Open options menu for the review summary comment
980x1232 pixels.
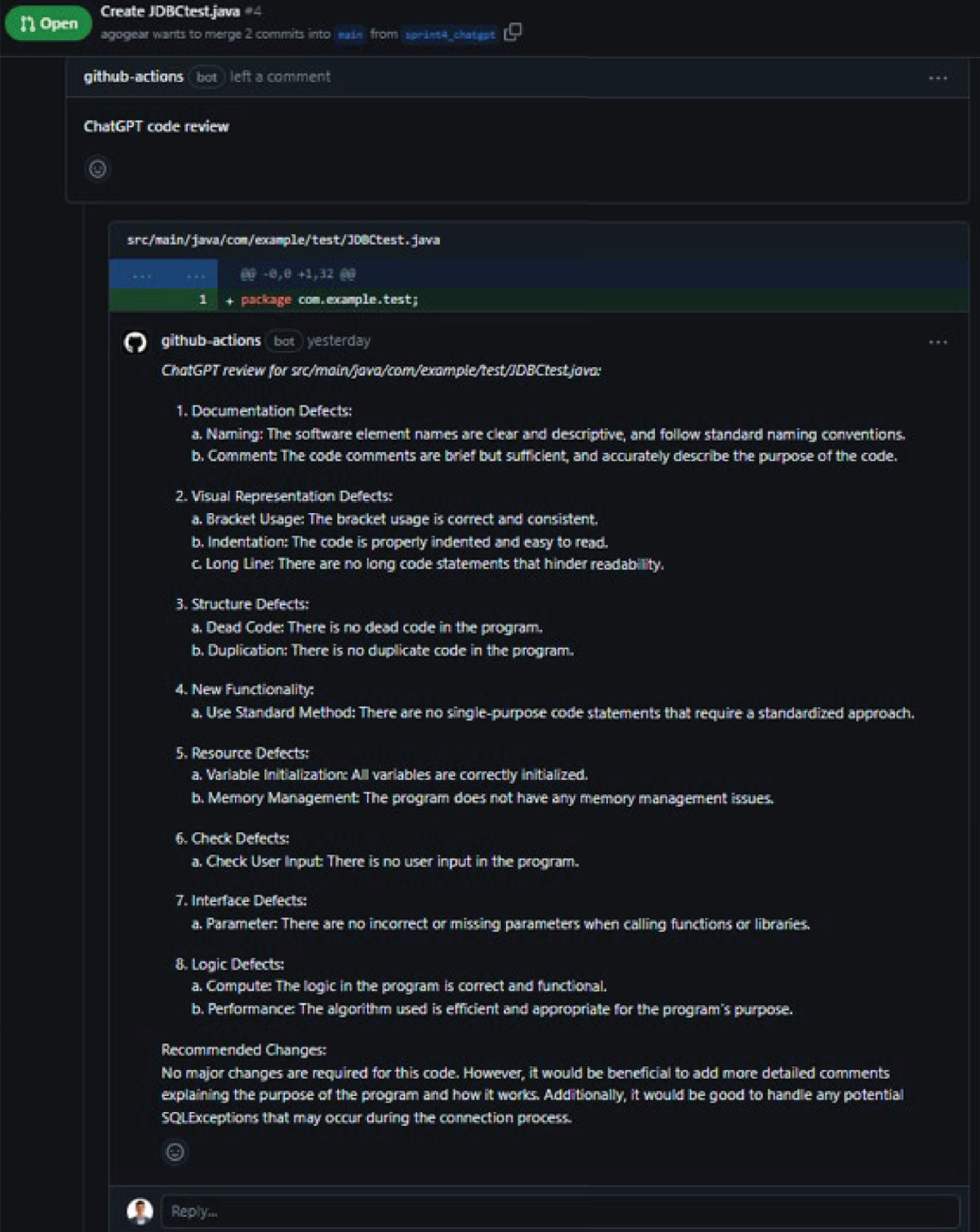938,78
